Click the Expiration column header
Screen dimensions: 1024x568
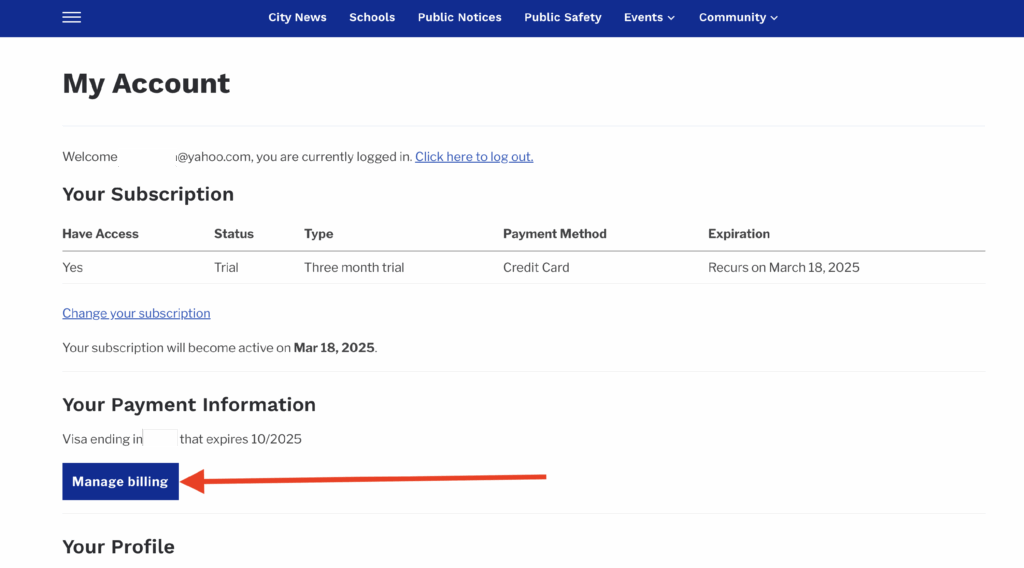pyautogui.click(x=738, y=234)
